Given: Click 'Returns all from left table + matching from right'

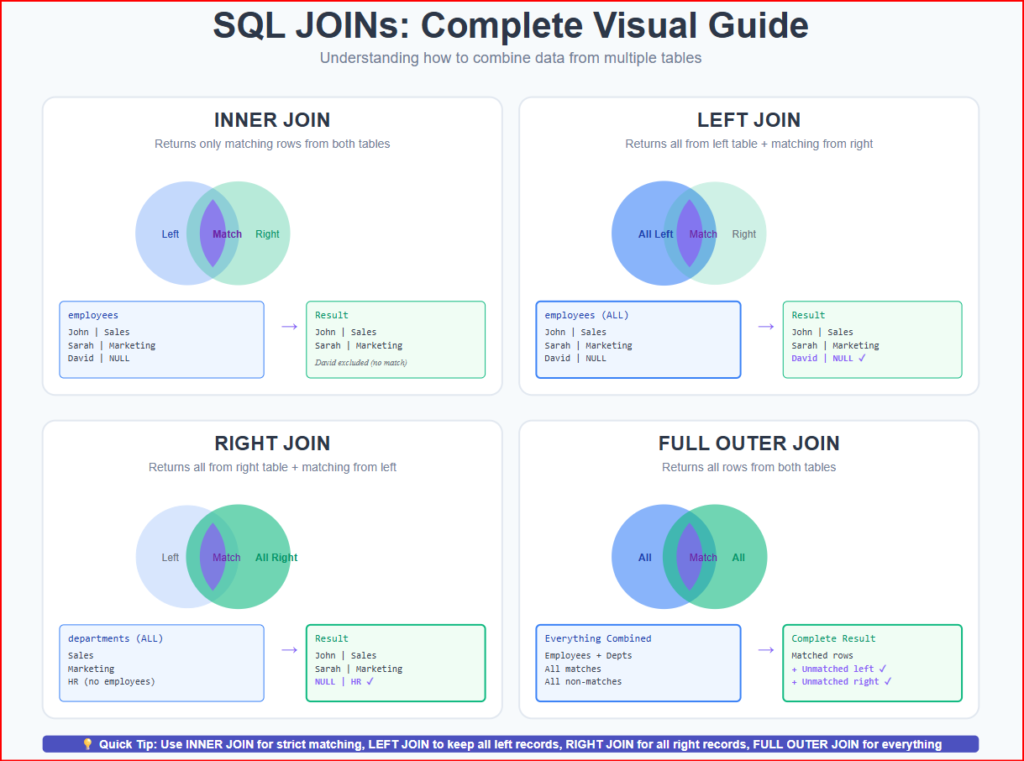Looking at the screenshot, I should (749, 144).
